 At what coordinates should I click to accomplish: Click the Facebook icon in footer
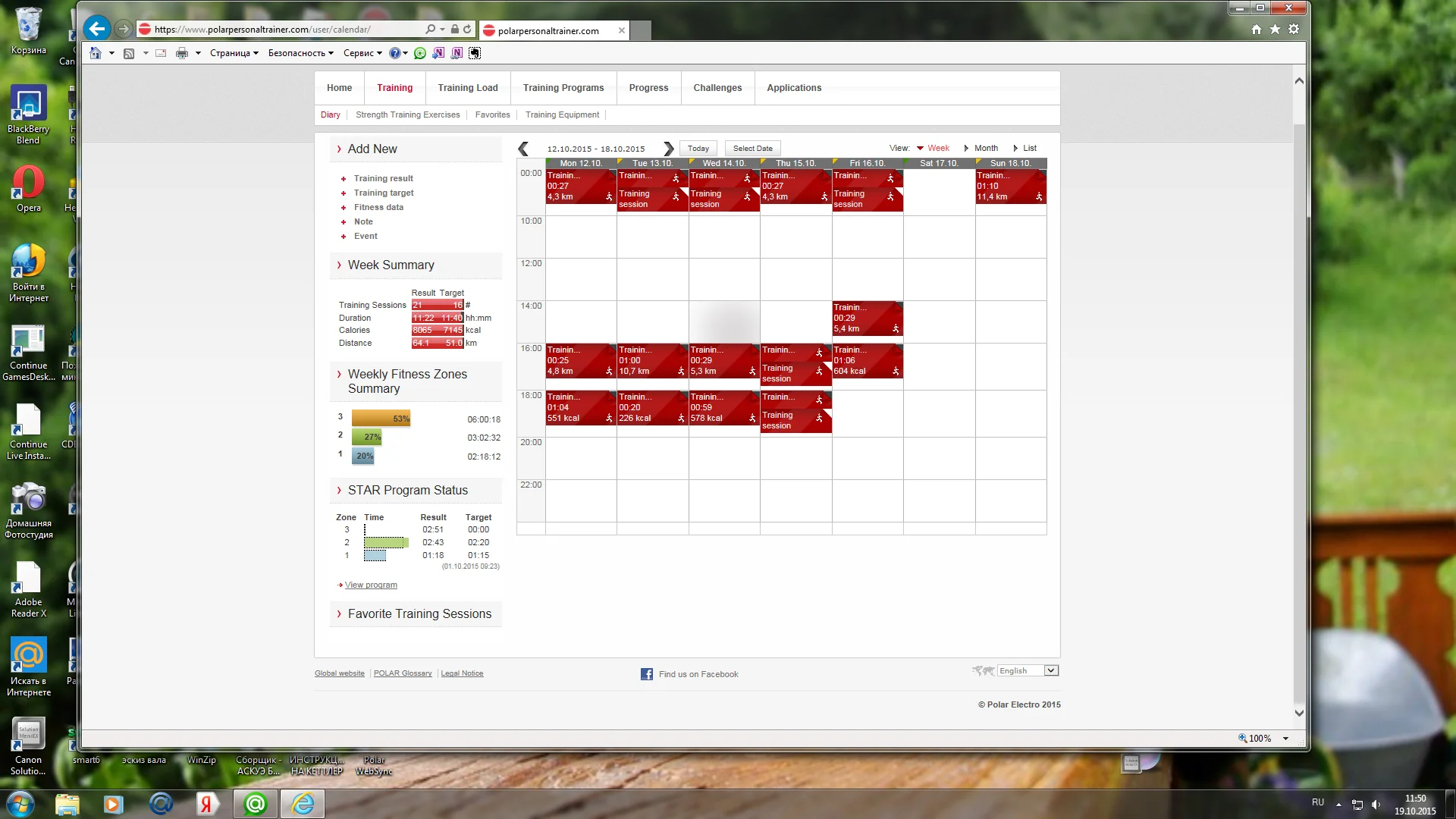646,674
